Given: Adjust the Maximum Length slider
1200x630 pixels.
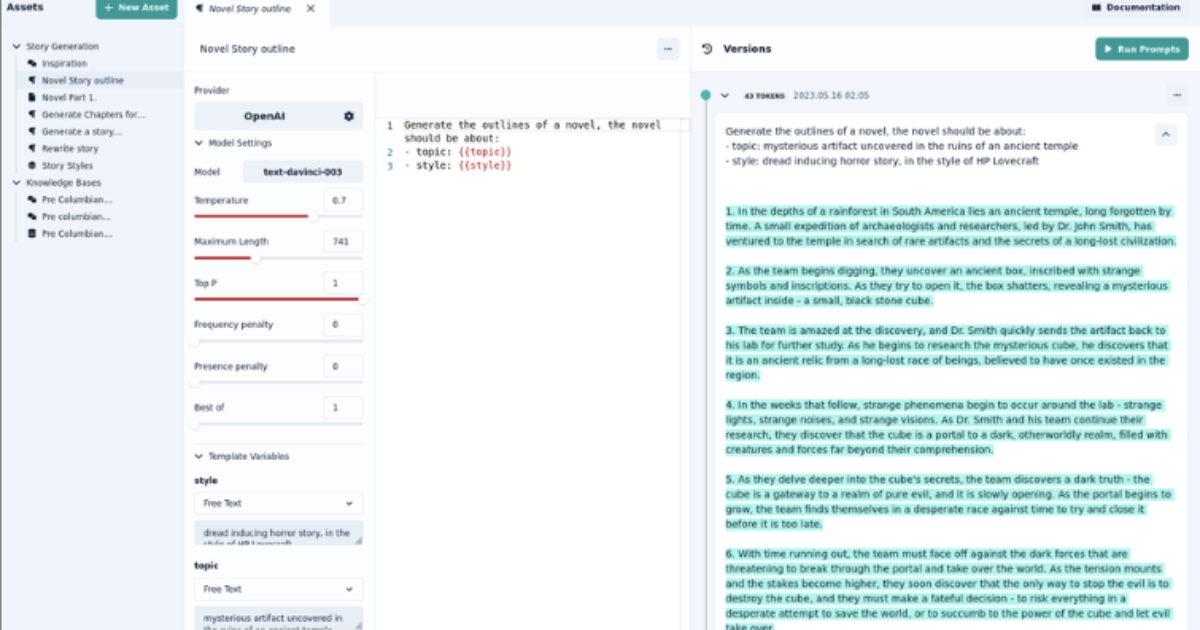Looking at the screenshot, I should coord(278,258).
